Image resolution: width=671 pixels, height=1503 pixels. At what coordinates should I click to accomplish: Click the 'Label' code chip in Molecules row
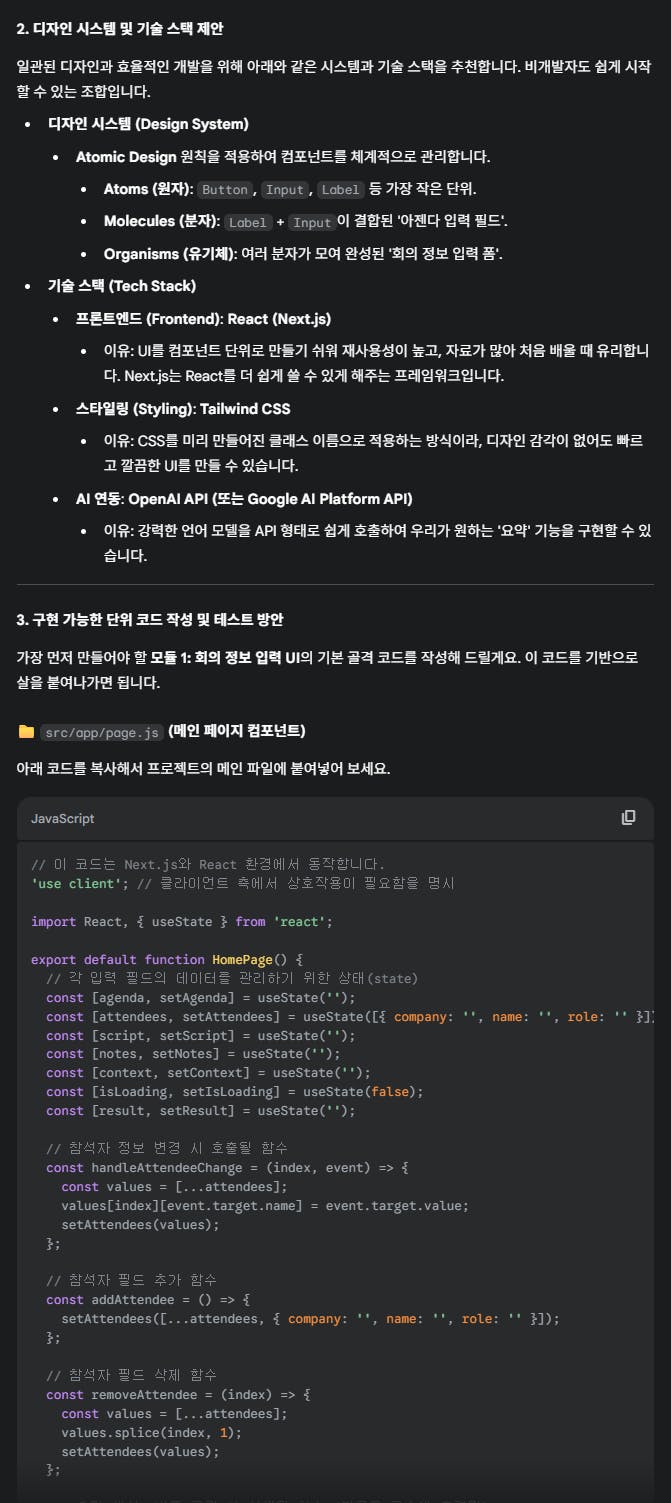coord(247,222)
